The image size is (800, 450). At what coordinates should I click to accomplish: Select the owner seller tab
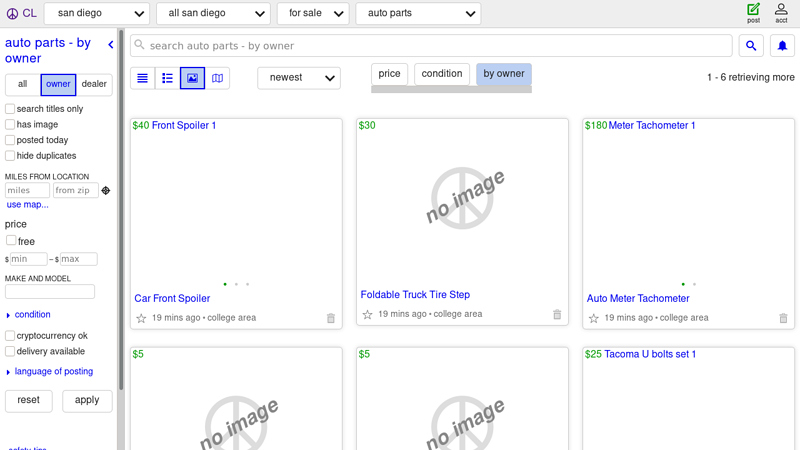58,84
